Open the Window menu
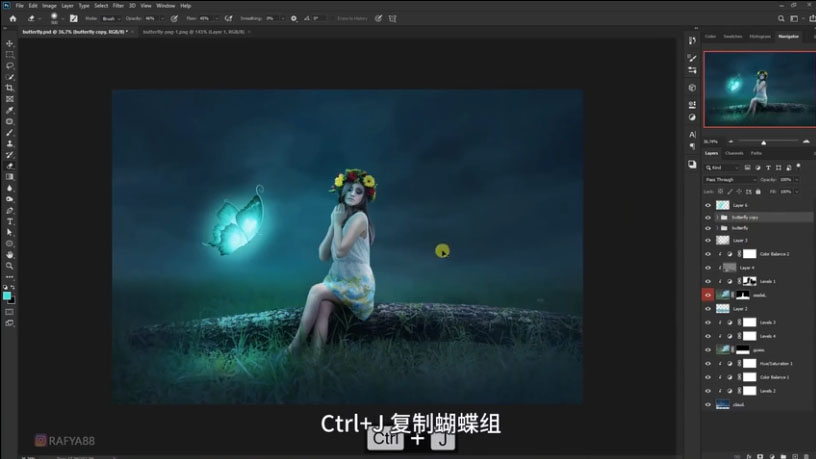816x459 pixels. (165, 6)
